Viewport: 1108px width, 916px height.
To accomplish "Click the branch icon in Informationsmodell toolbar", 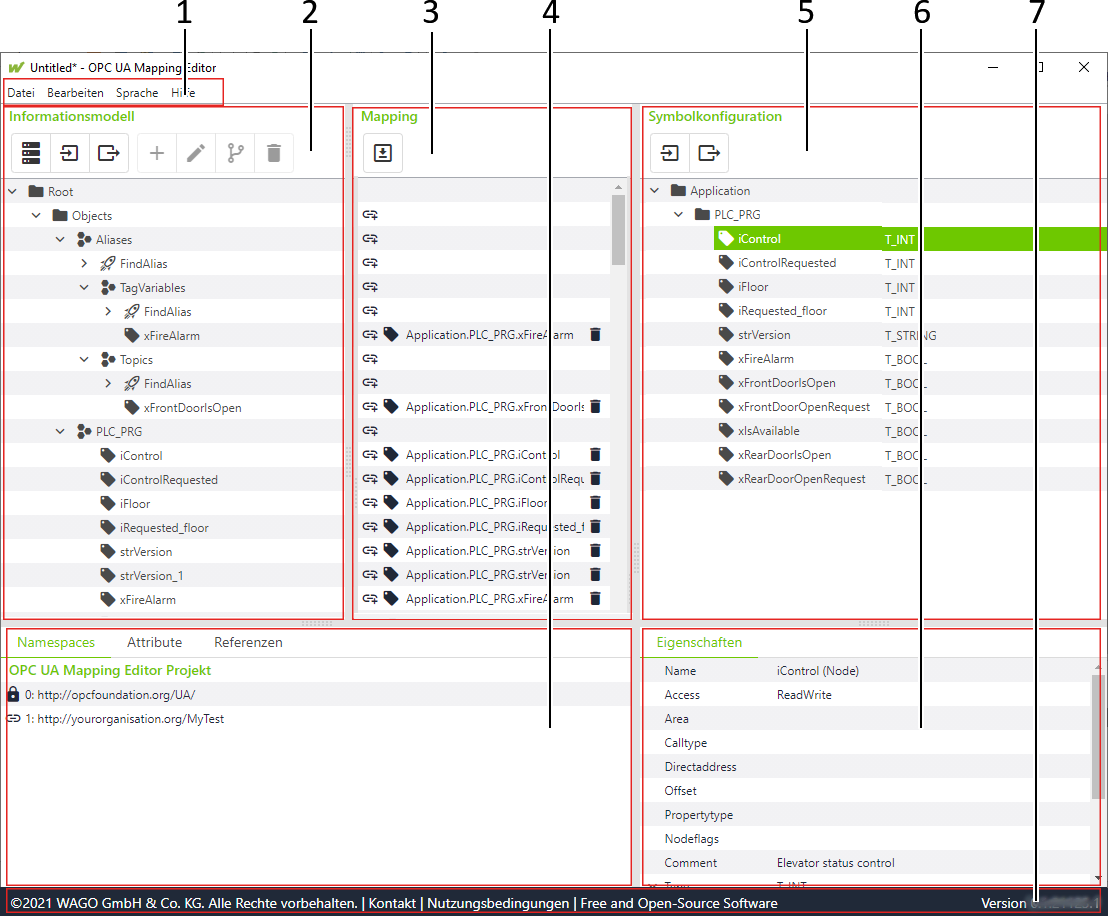I will pyautogui.click(x=235, y=153).
